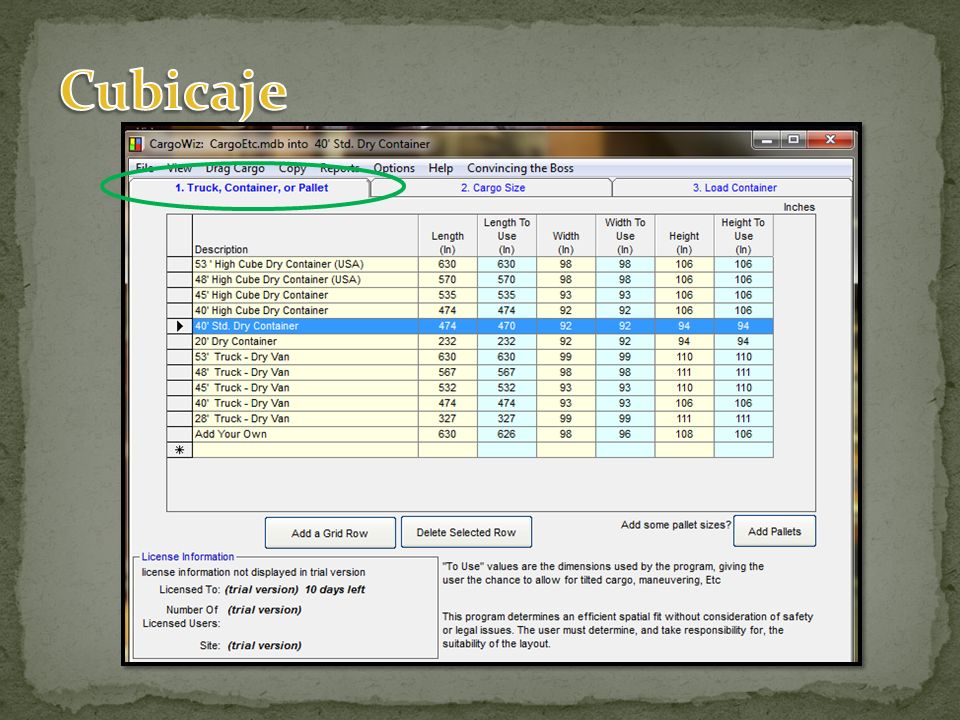The width and height of the screenshot is (960, 720).
Task: Select the 28' Truck - Dry Van row
Action: click(x=470, y=419)
